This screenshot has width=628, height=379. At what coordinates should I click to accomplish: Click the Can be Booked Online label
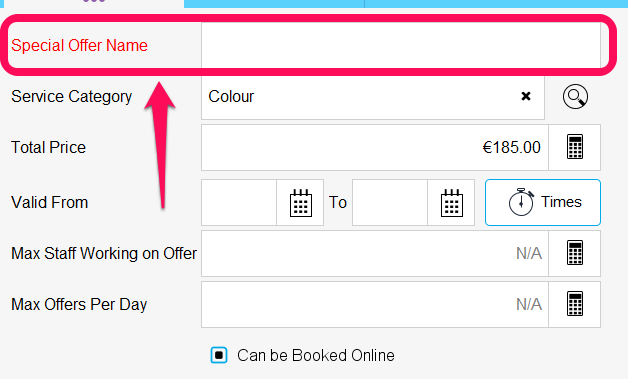coord(316,355)
